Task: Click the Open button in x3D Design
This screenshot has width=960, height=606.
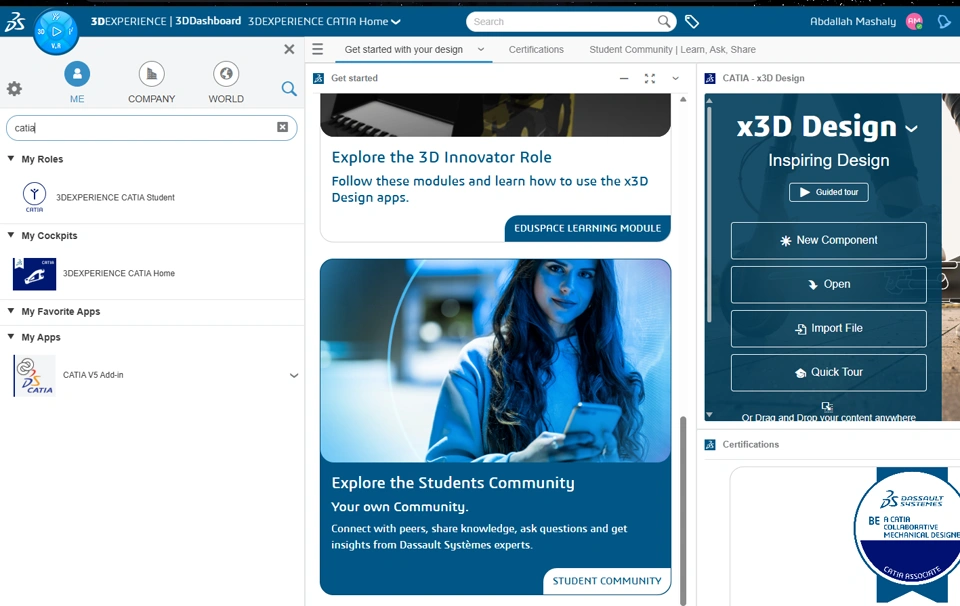Action: pos(828,285)
